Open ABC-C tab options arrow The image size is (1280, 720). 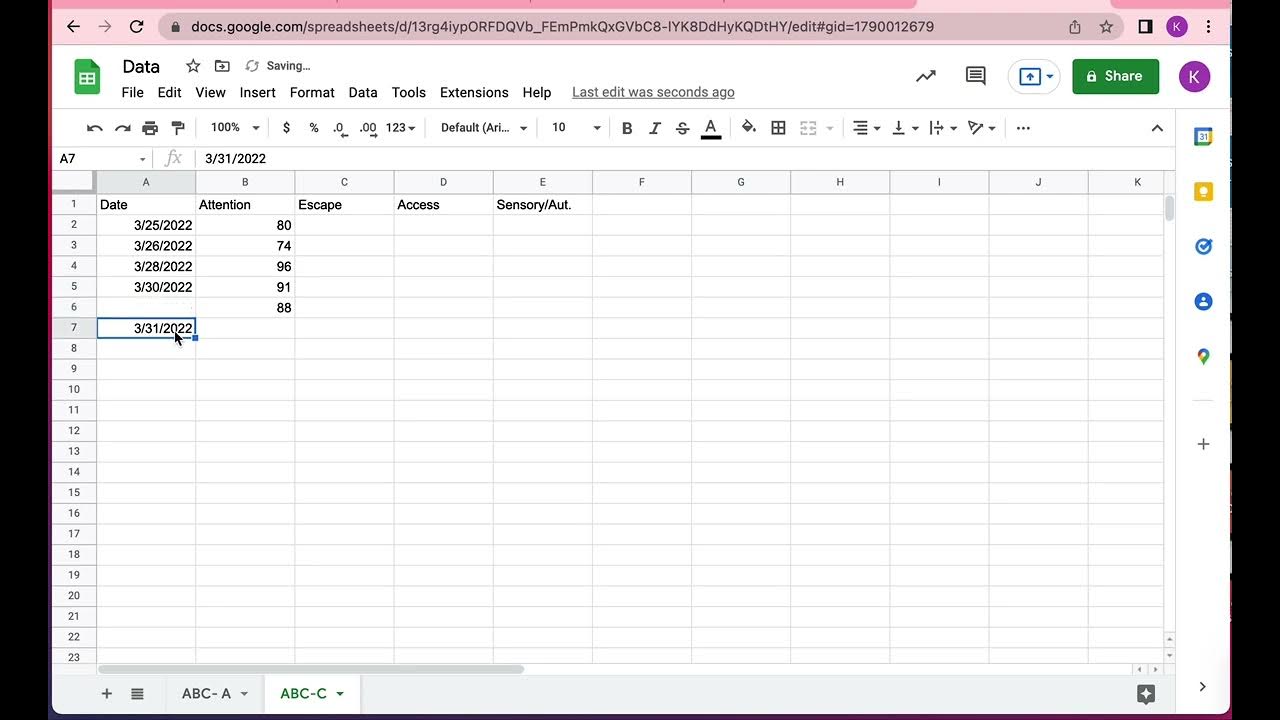(340, 694)
